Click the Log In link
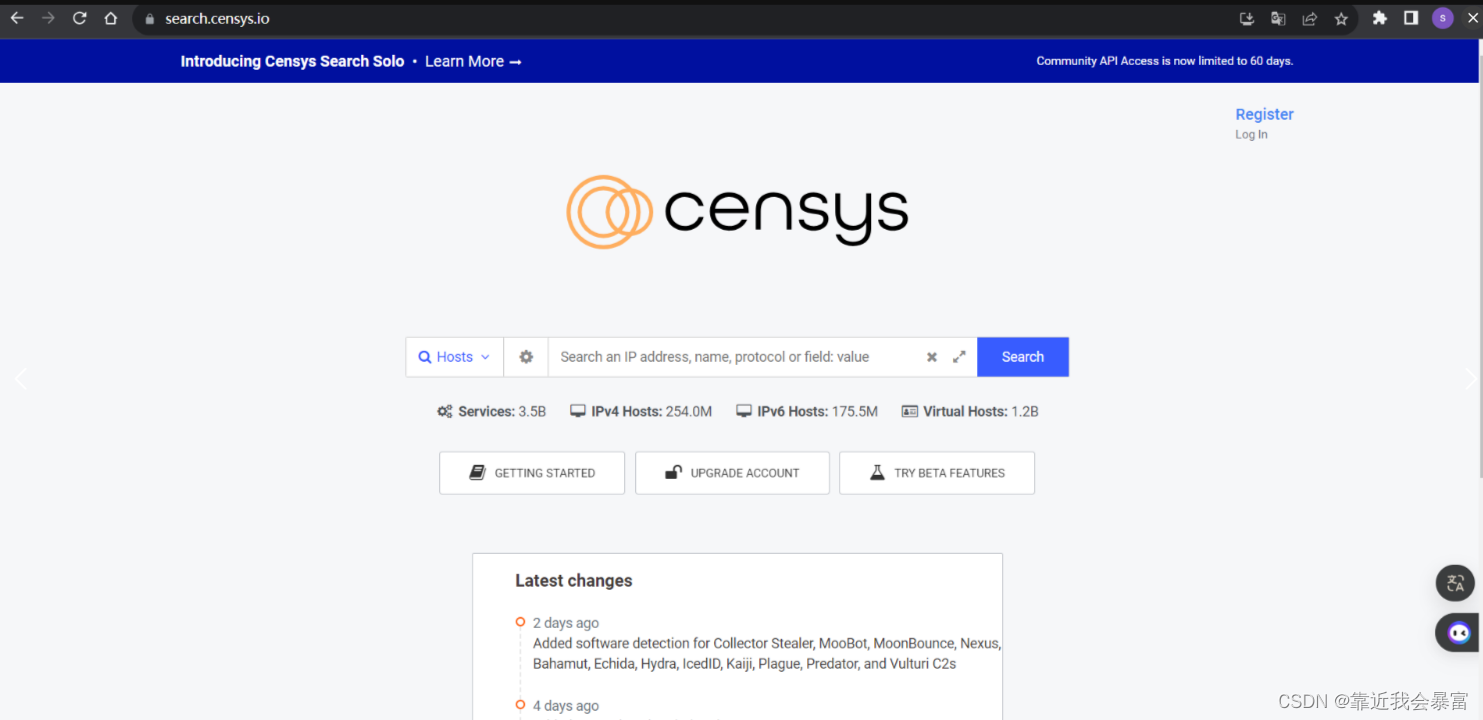Image resolution: width=1483 pixels, height=720 pixels. click(x=1251, y=134)
